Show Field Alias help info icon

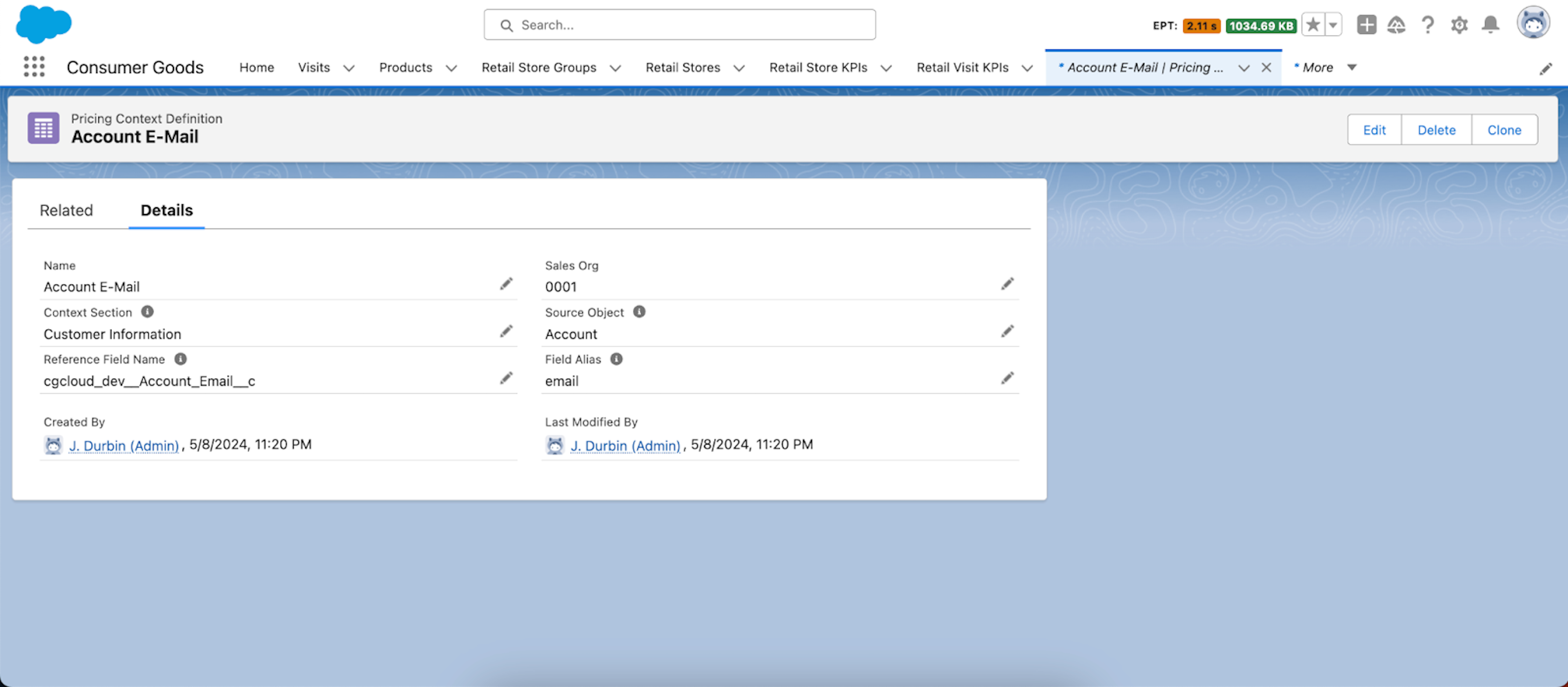point(617,359)
